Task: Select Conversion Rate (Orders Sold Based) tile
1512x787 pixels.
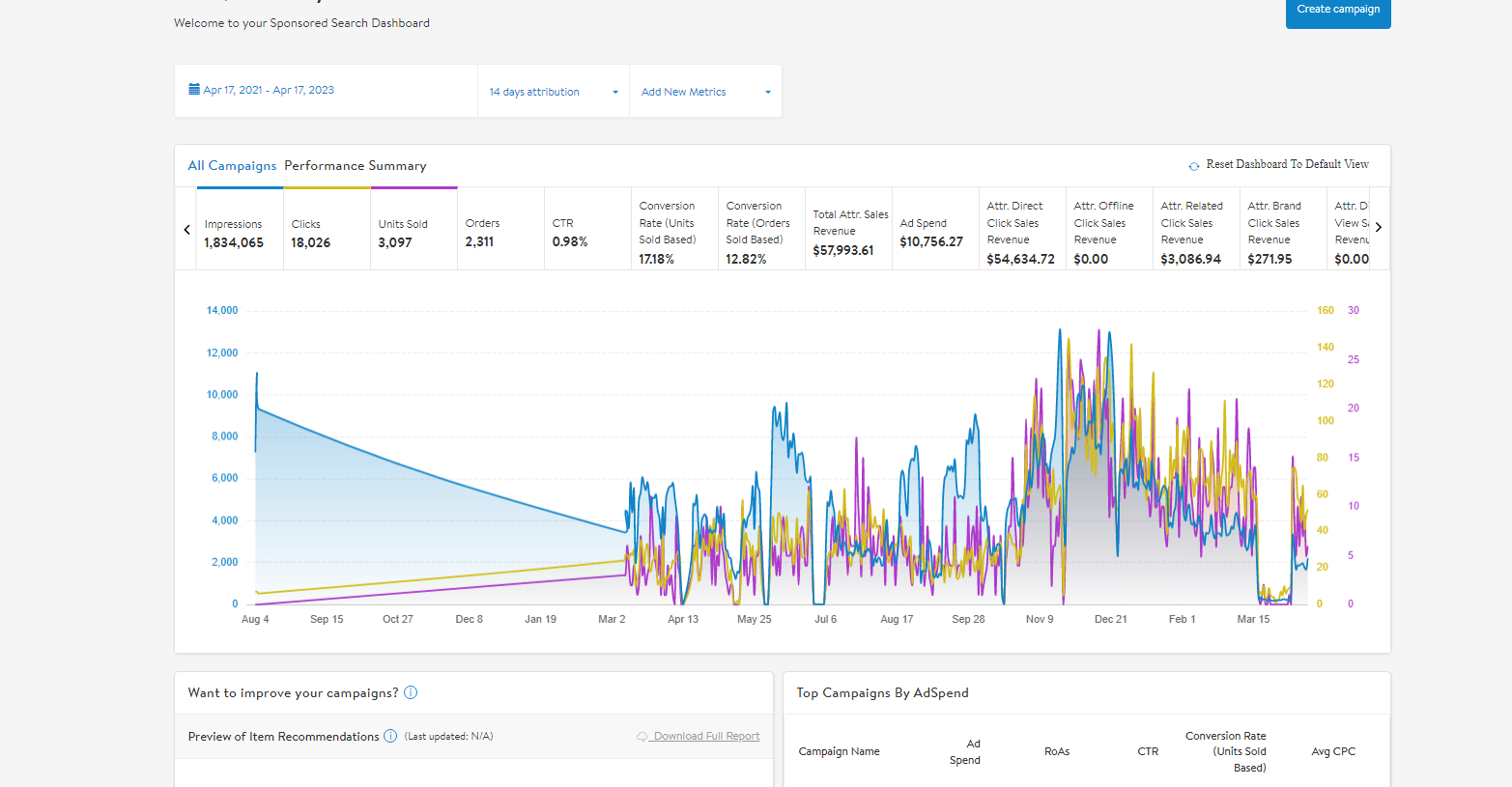Action: click(x=761, y=229)
